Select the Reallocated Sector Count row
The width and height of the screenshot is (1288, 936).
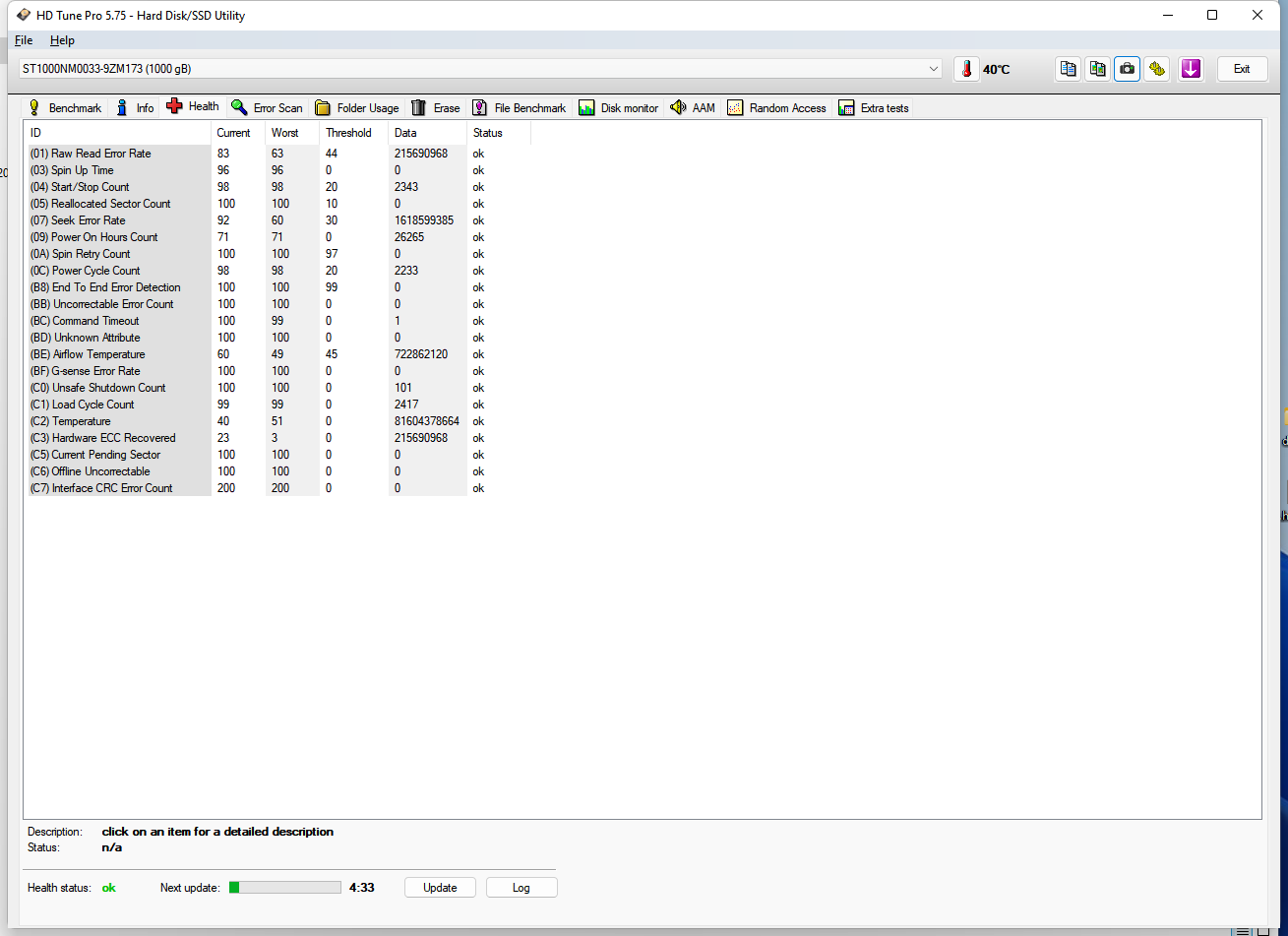coord(111,204)
